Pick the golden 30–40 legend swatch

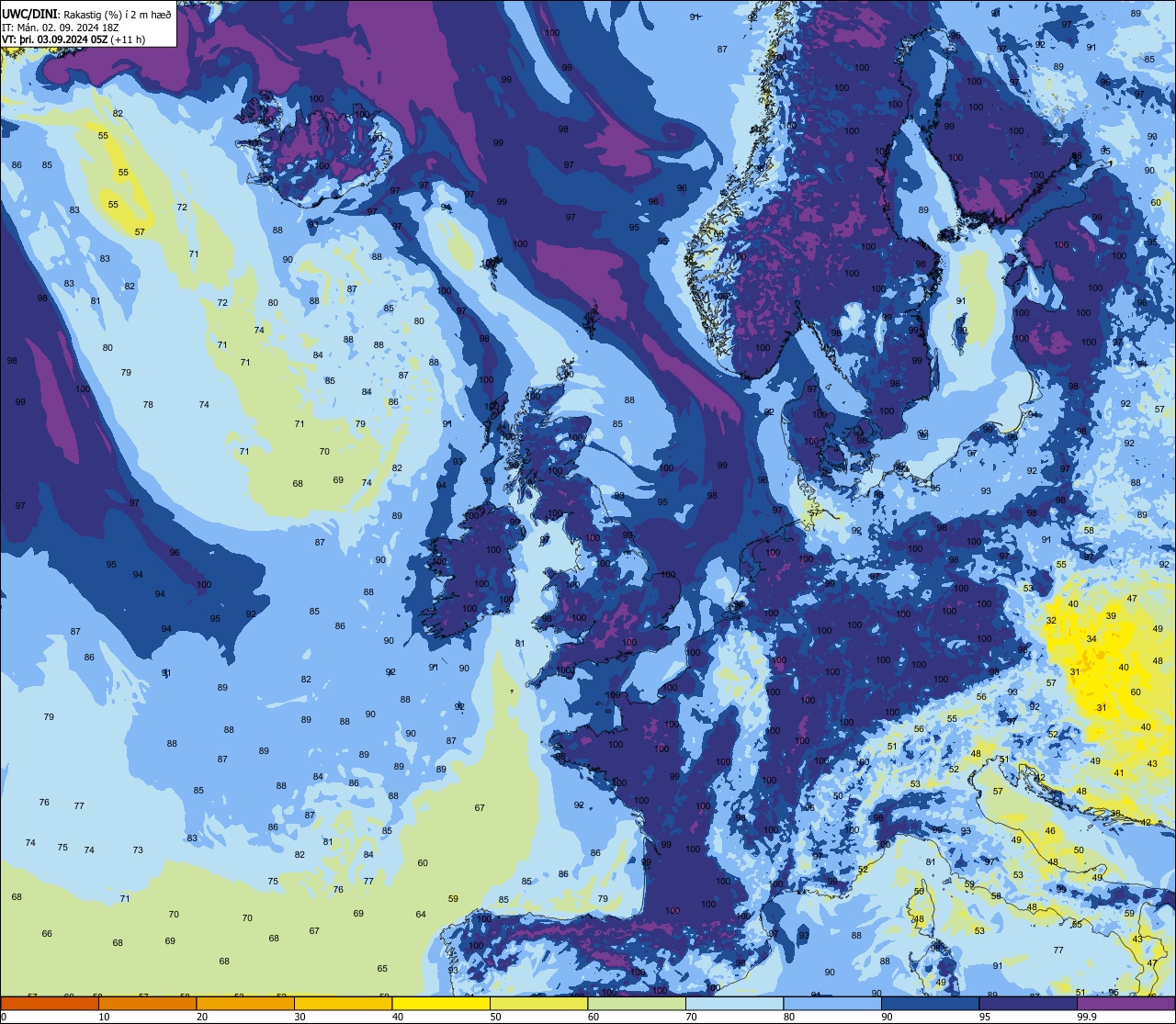pos(343,1003)
